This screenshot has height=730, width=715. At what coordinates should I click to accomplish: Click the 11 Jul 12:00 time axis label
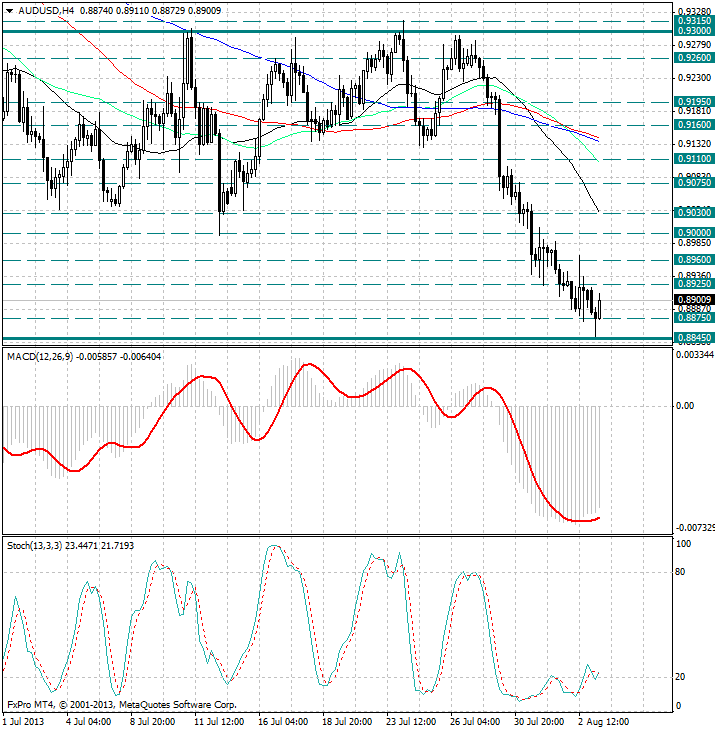tap(217, 720)
